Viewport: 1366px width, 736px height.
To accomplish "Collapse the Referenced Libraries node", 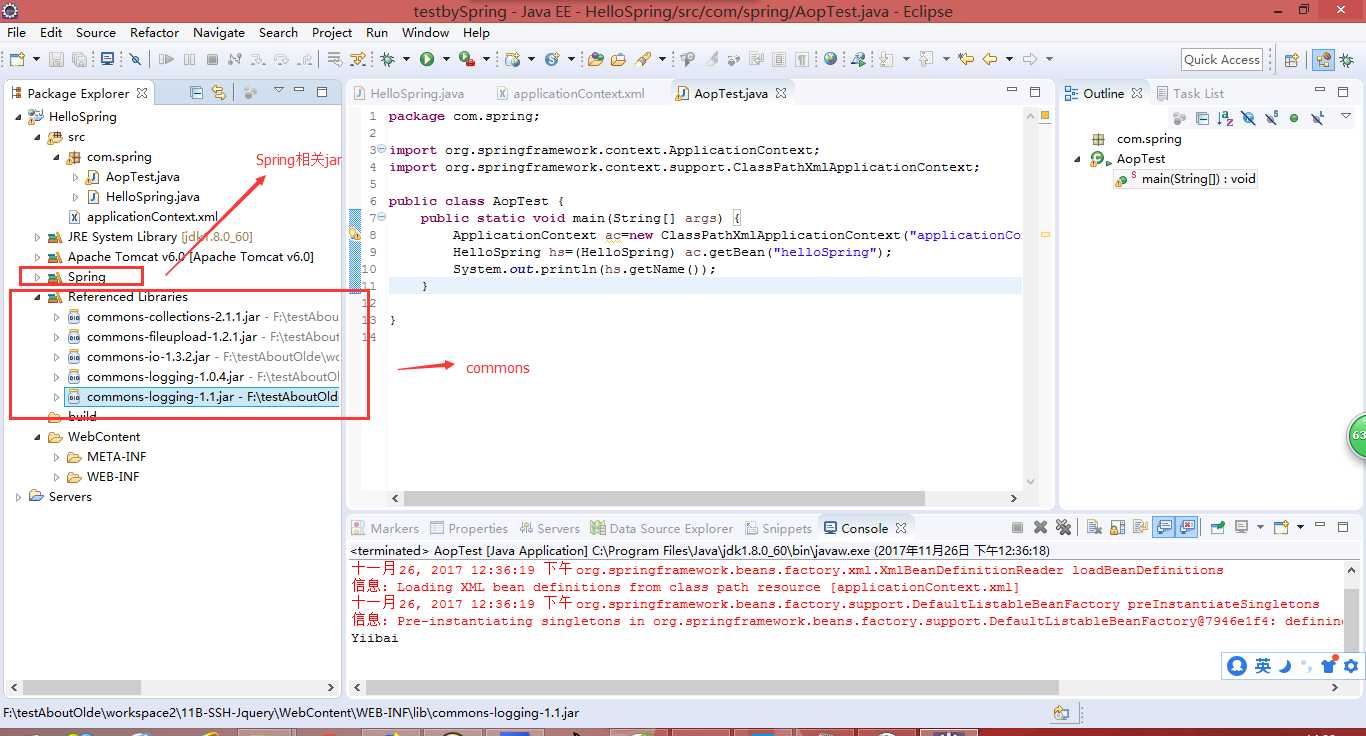I will [38, 297].
